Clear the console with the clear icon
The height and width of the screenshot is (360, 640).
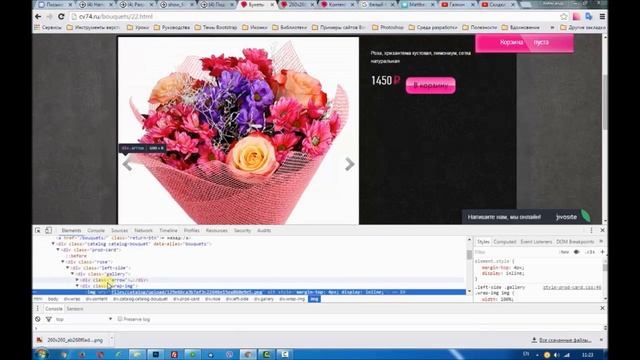(38, 319)
